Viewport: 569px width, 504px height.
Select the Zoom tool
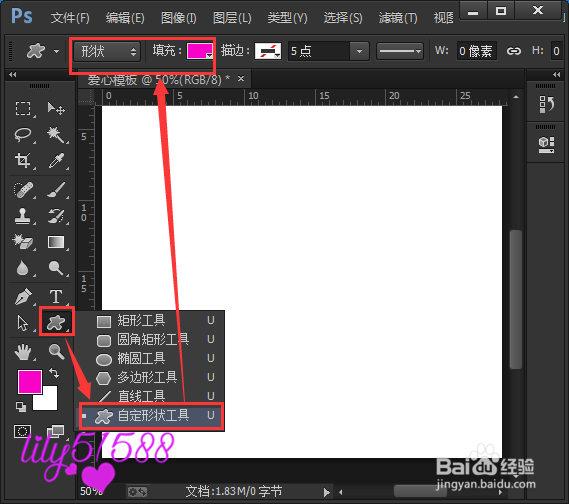(x=56, y=351)
